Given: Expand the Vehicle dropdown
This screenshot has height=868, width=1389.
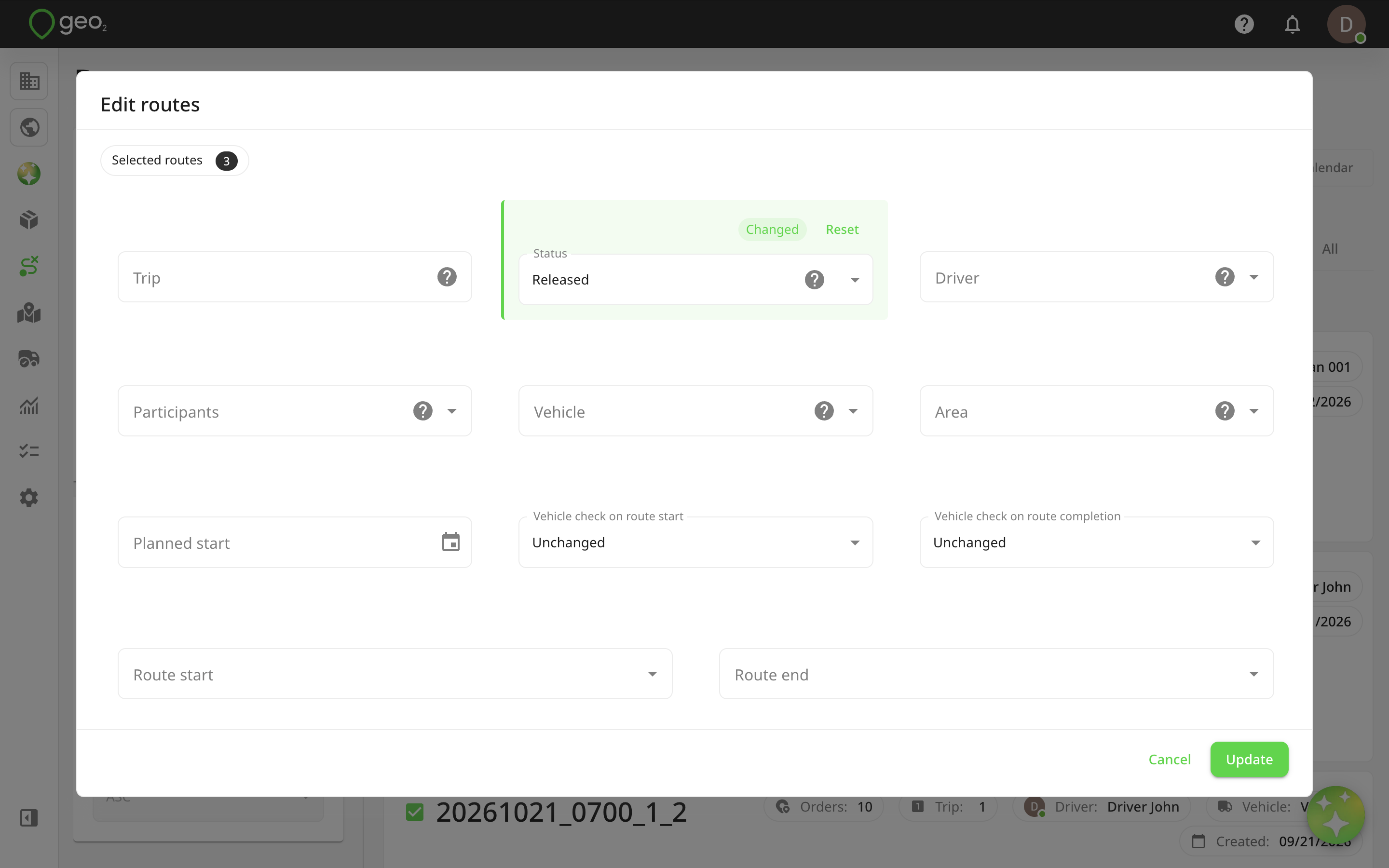Looking at the screenshot, I should [x=854, y=411].
